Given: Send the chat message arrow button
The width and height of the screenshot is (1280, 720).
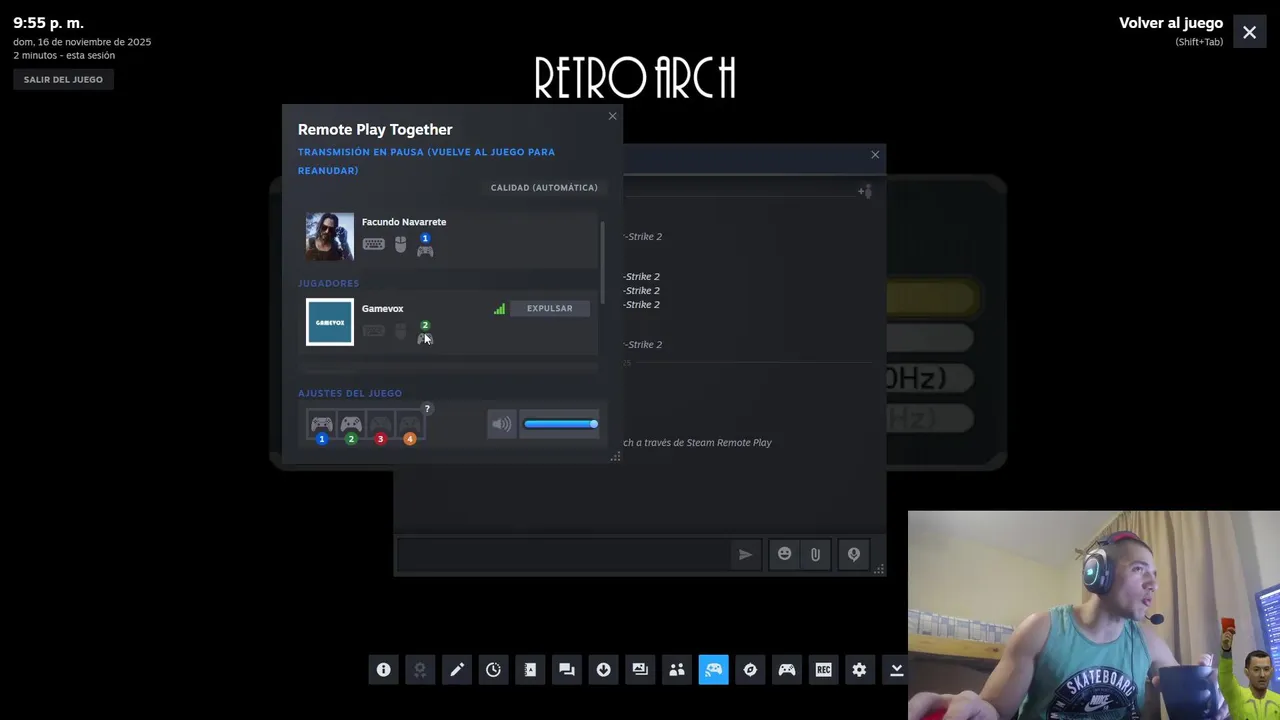Looking at the screenshot, I should pos(745,554).
